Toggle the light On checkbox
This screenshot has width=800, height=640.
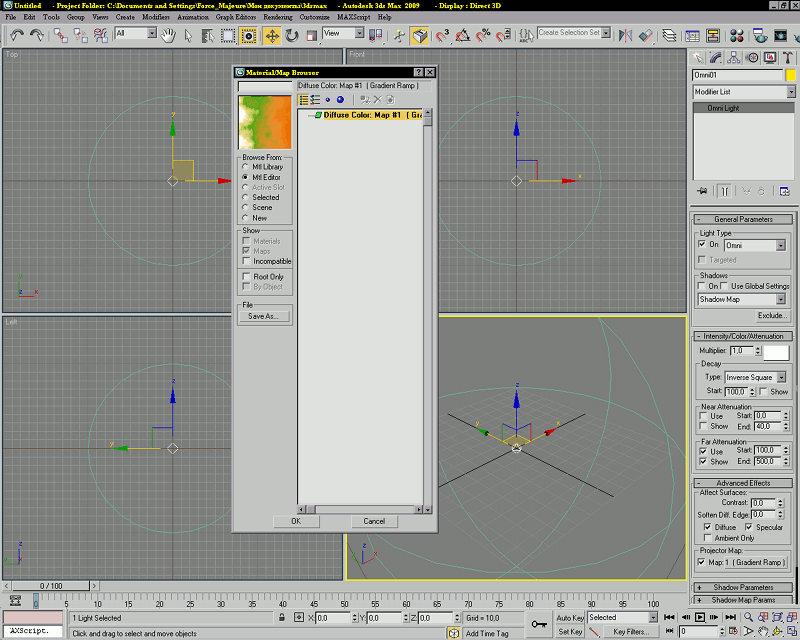coord(702,244)
